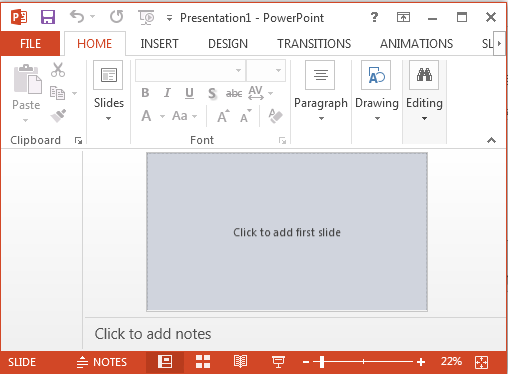Click the SLIDE status bar indicator
Viewport: 508px width, 374px height.
[22, 362]
